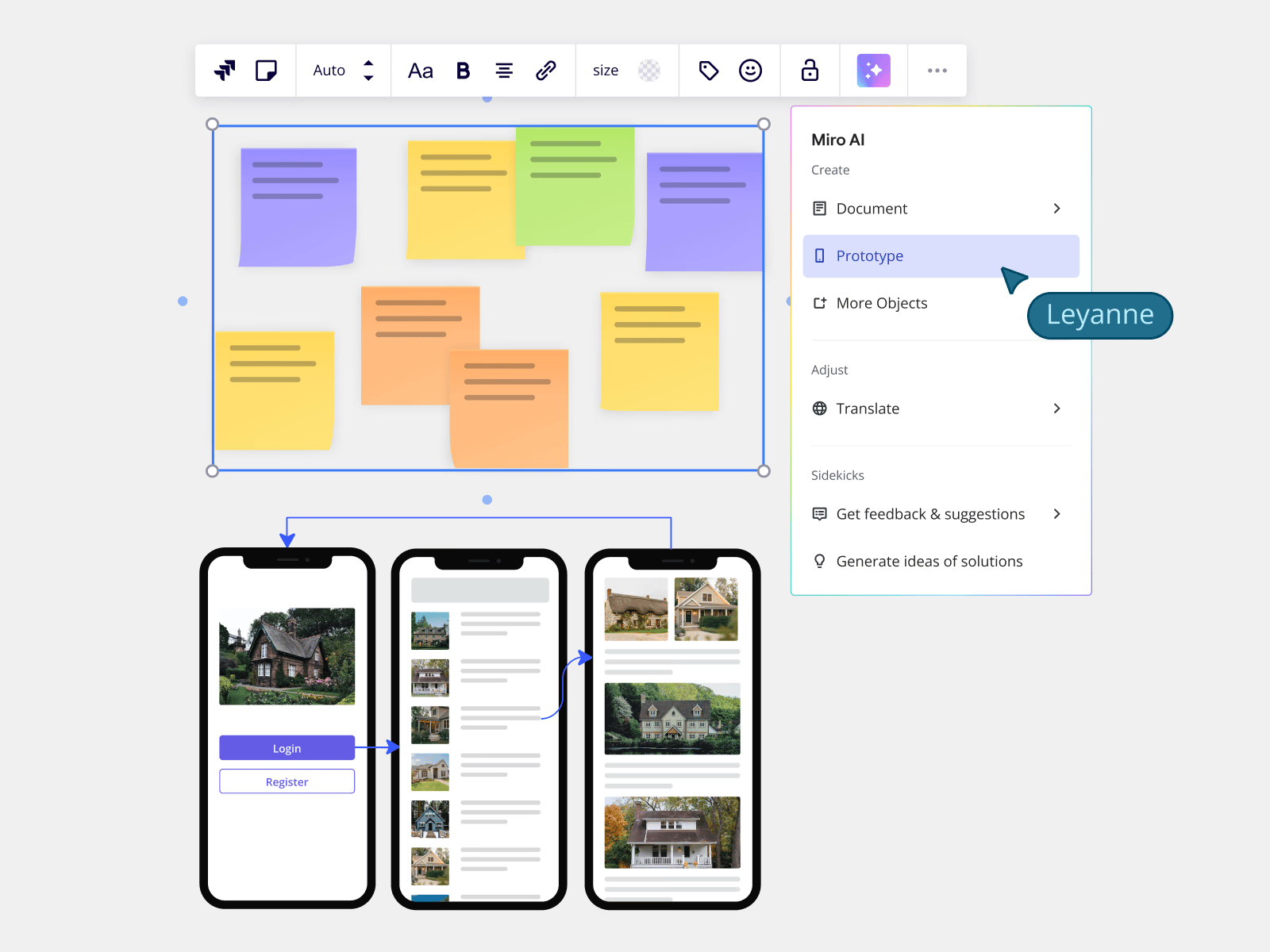Select Translate under Adjust

click(x=941, y=409)
